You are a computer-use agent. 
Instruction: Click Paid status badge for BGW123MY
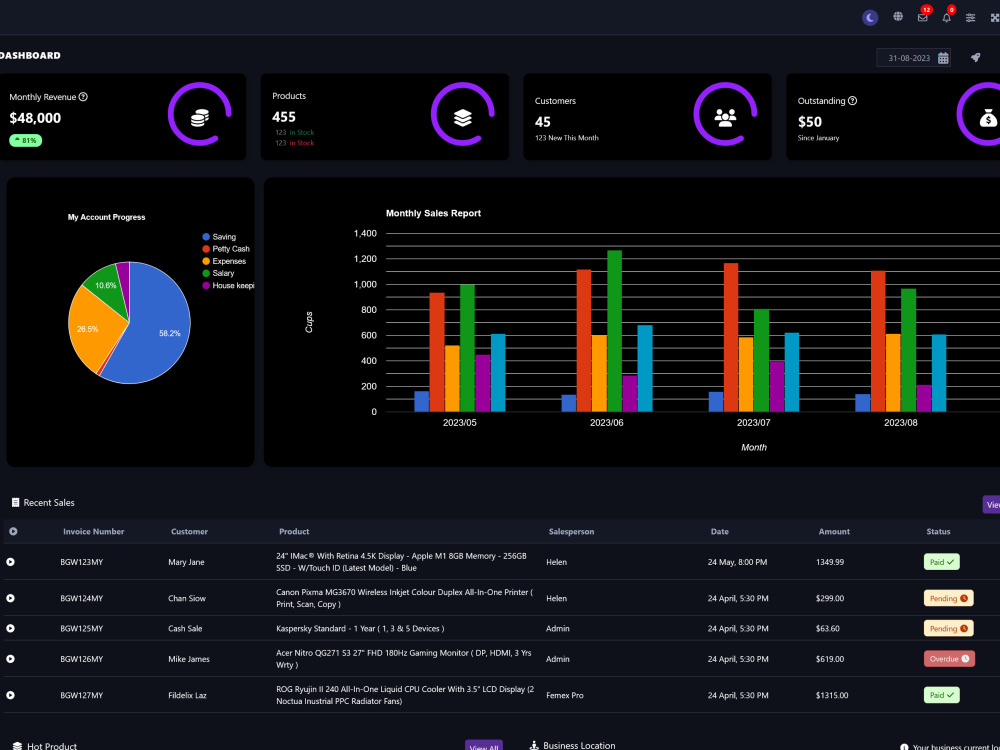tap(941, 562)
